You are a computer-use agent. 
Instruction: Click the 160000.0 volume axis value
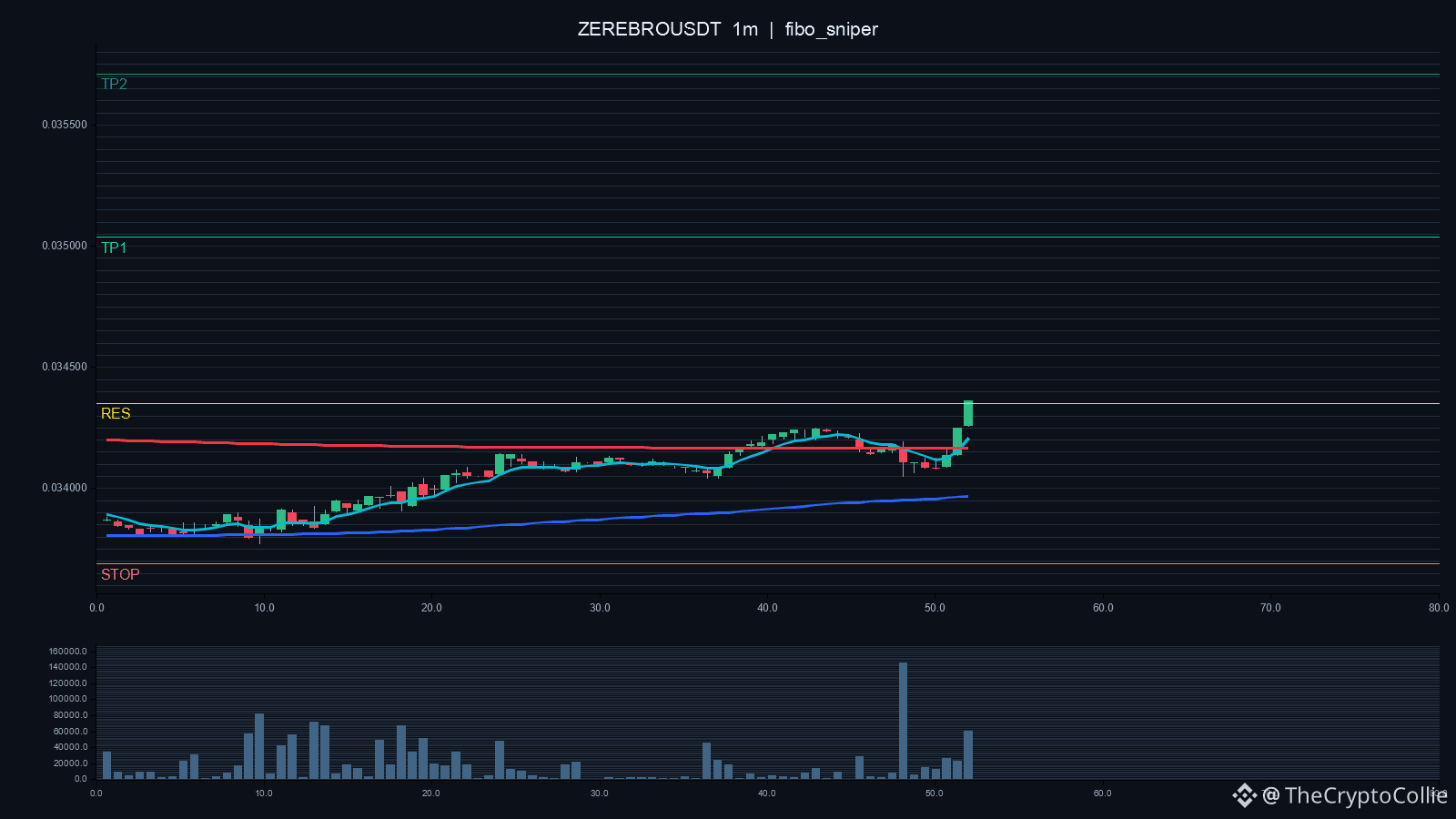point(68,652)
